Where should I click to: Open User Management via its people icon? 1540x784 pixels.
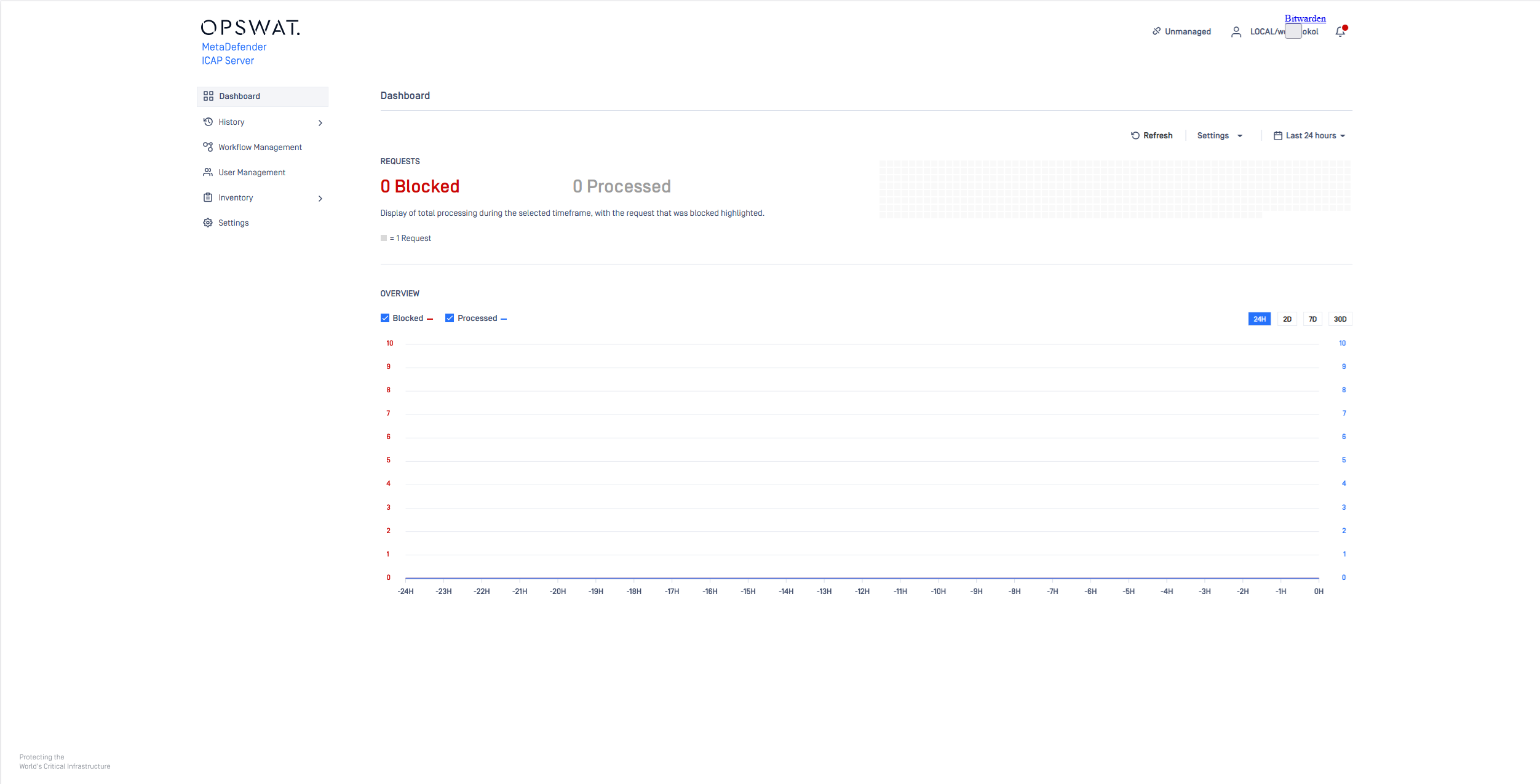click(208, 172)
